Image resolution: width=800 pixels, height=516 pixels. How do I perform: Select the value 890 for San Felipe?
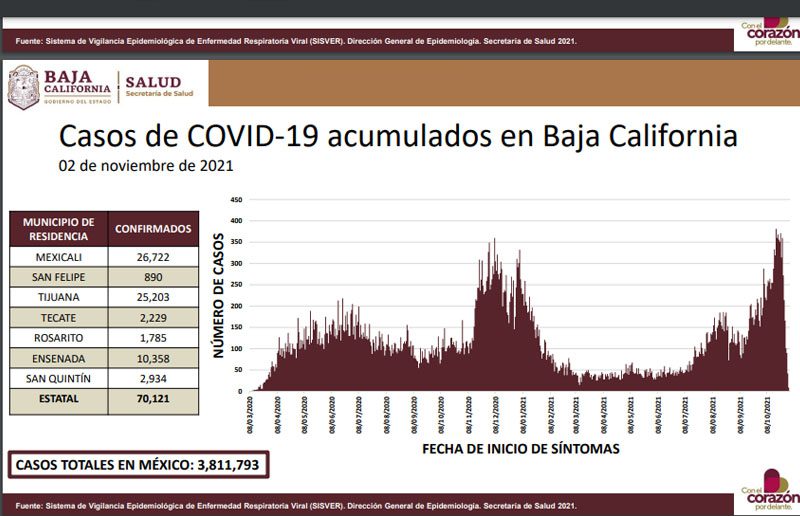coord(153,277)
